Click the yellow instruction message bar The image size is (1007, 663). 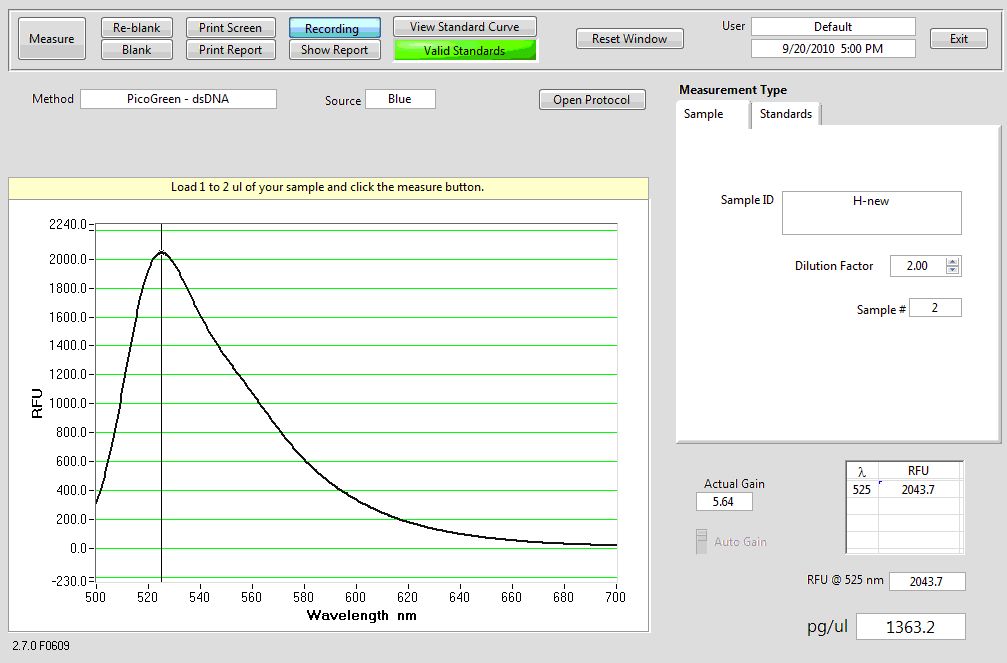[x=328, y=188]
